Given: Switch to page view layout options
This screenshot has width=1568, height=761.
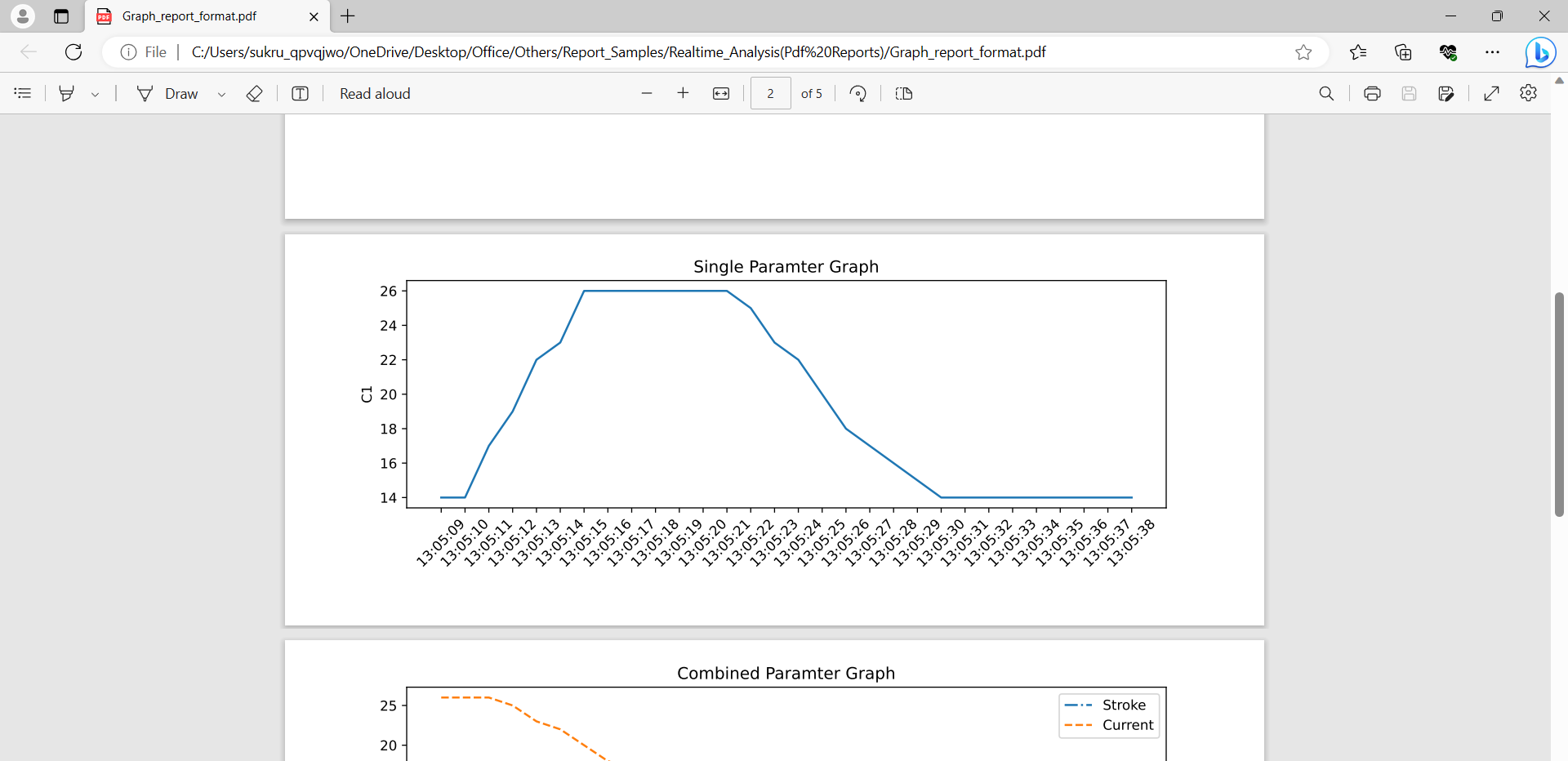Looking at the screenshot, I should tap(904, 93).
